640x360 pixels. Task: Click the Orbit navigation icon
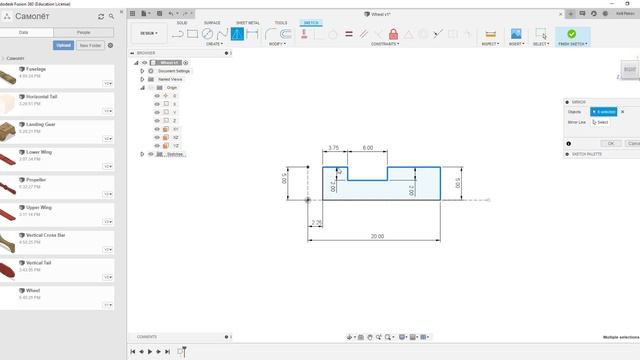tap(349, 337)
